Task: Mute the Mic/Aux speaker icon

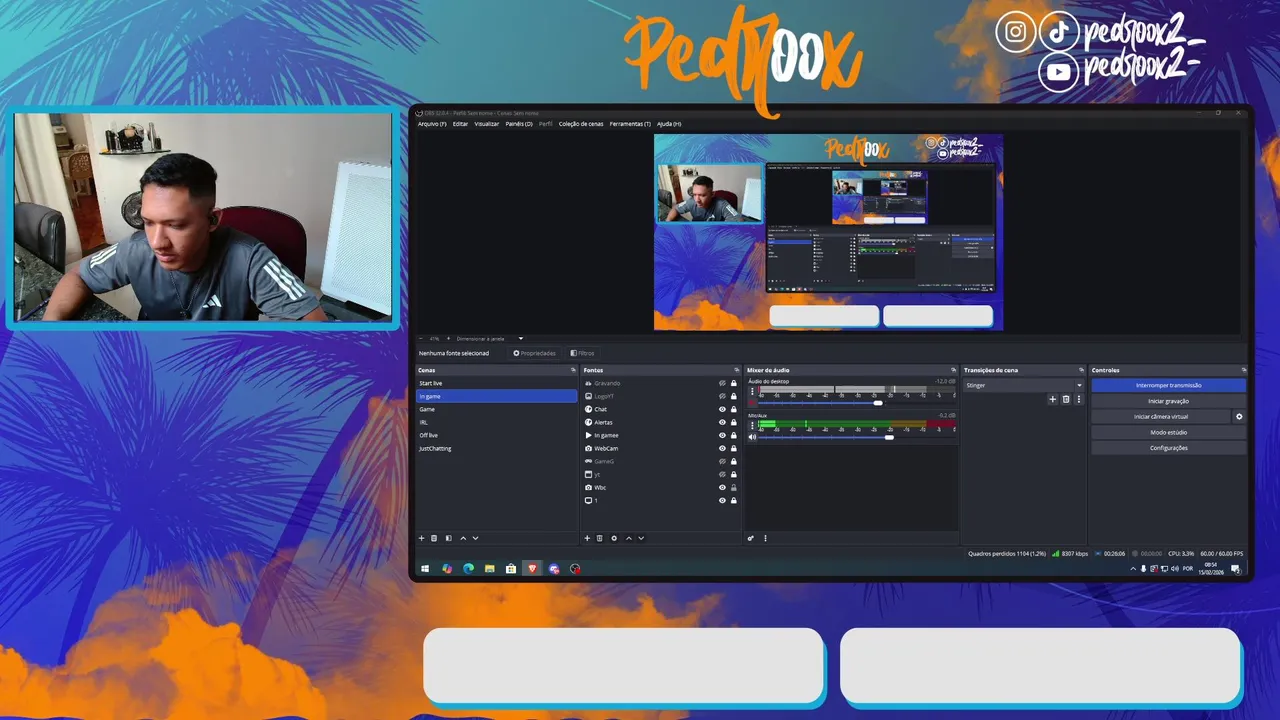Action: pos(752,437)
